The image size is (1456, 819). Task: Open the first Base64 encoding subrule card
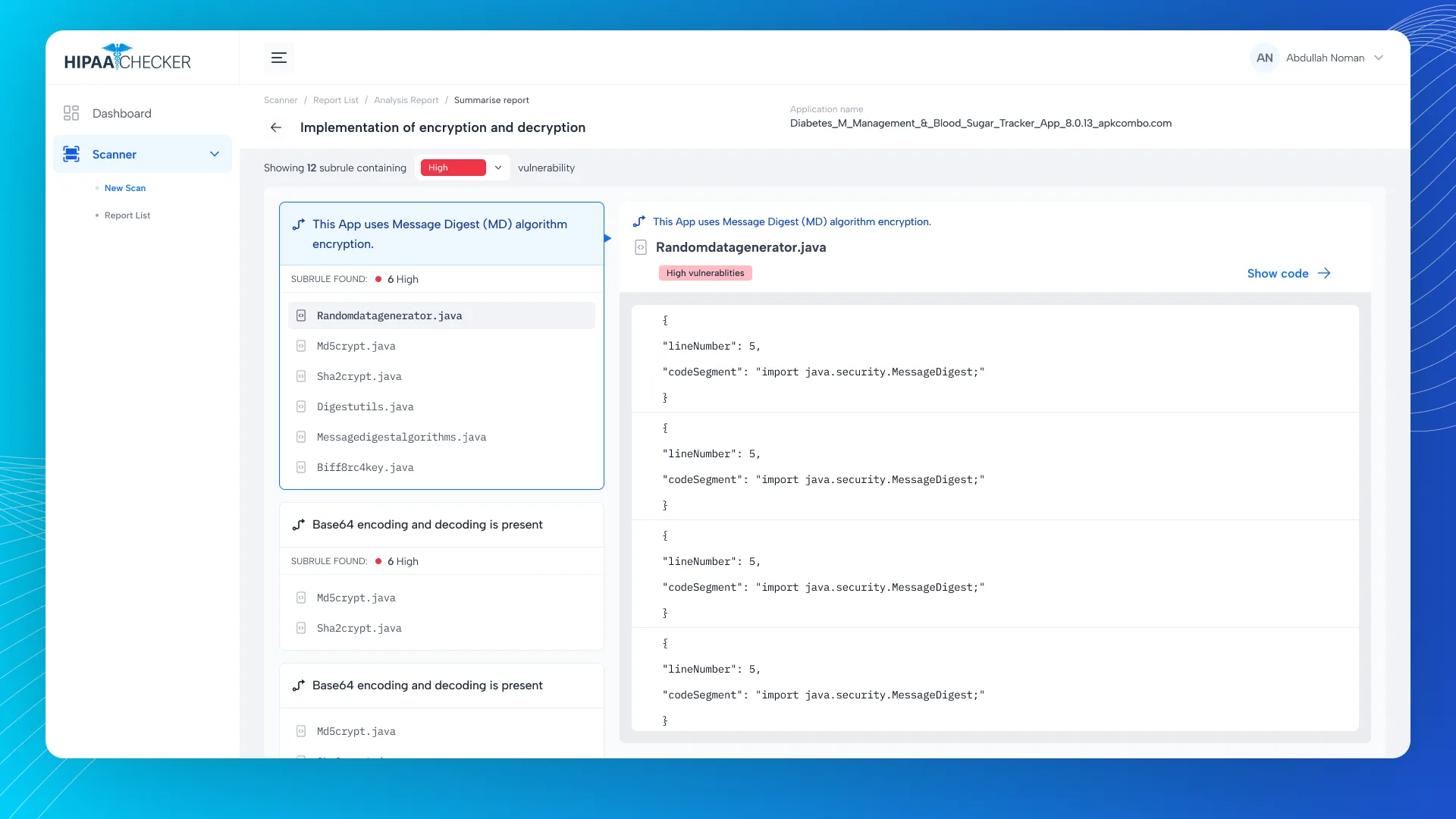tap(441, 525)
